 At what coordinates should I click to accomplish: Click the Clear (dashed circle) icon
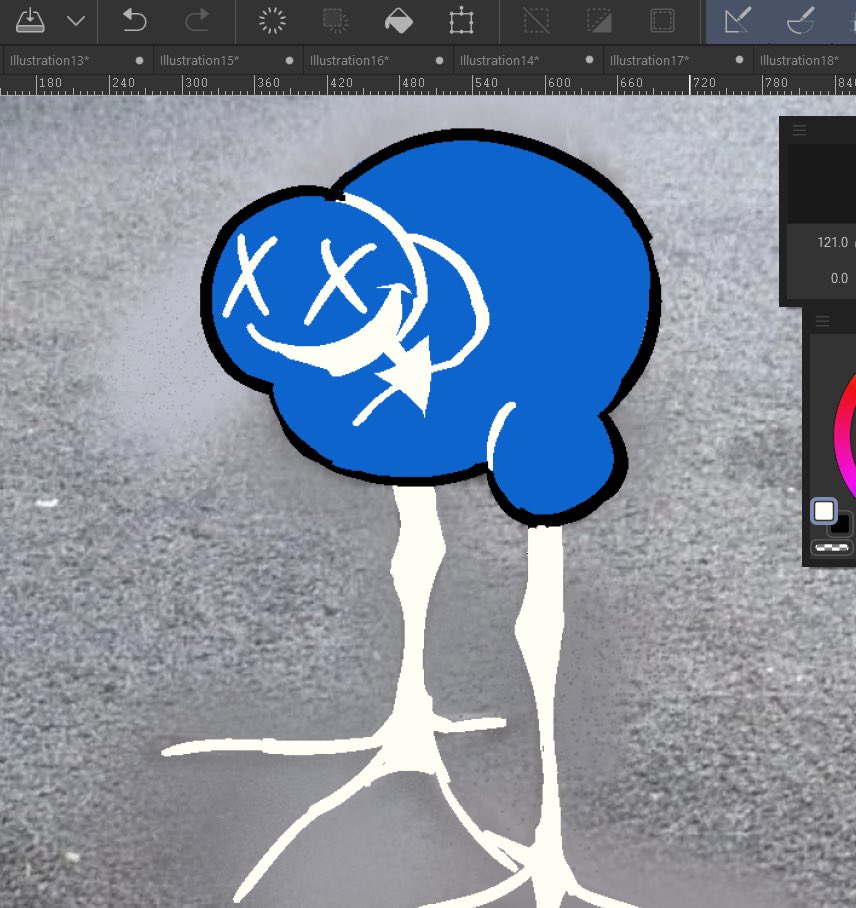click(272, 21)
